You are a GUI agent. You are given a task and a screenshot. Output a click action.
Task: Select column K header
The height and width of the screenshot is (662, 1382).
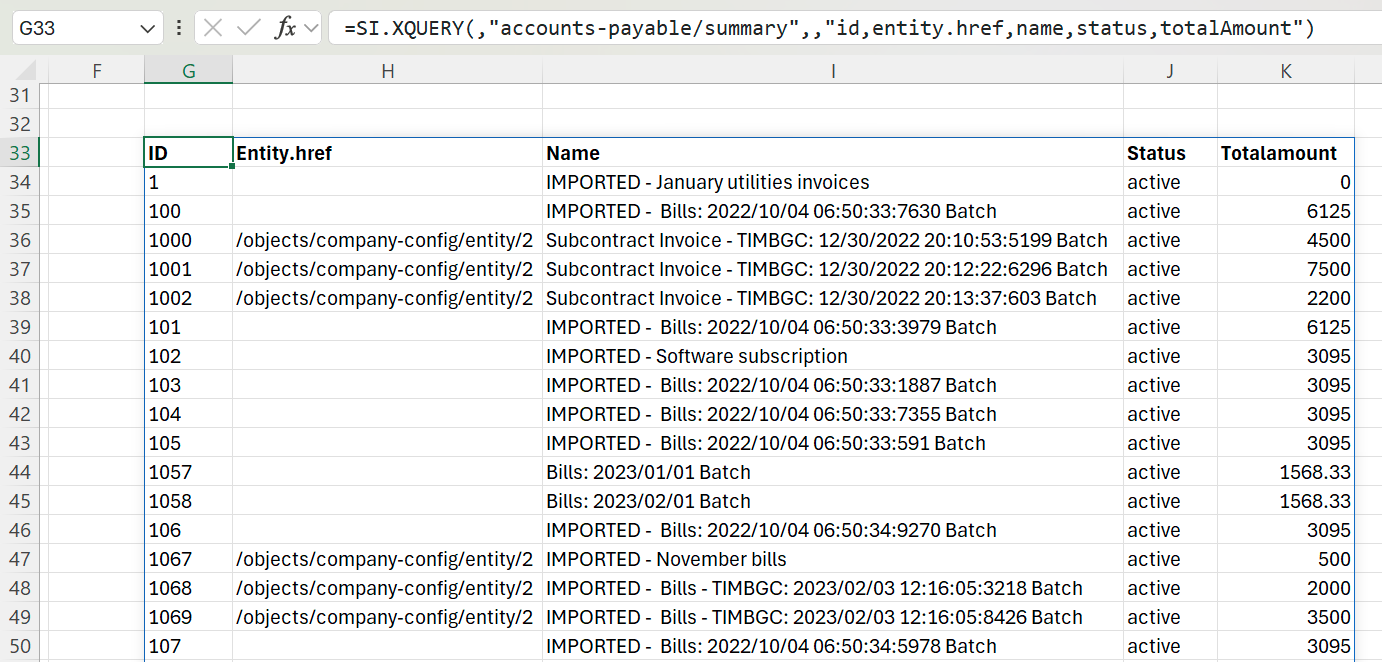[x=1286, y=70]
